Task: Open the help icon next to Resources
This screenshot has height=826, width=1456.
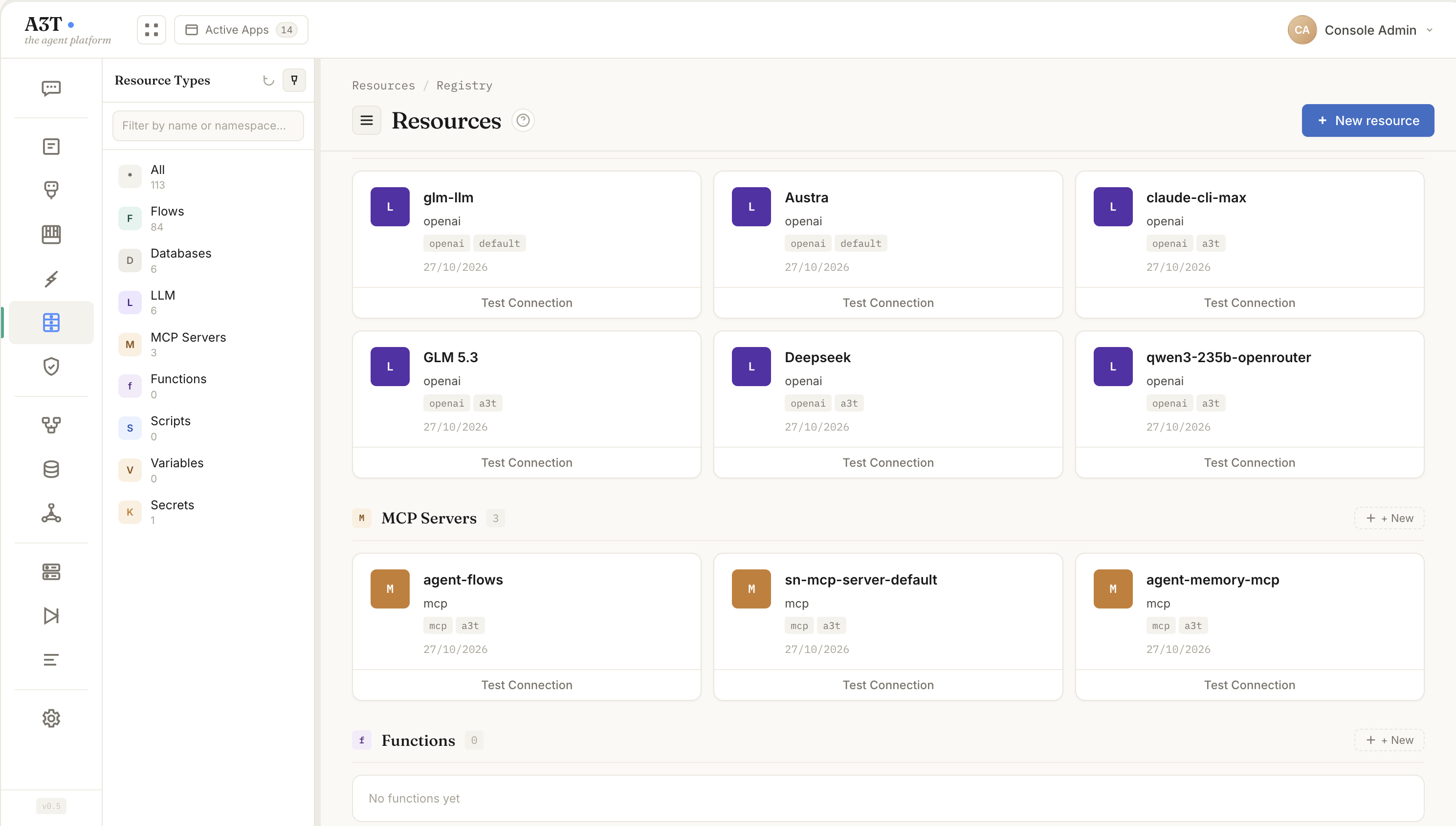Action: 523,120
